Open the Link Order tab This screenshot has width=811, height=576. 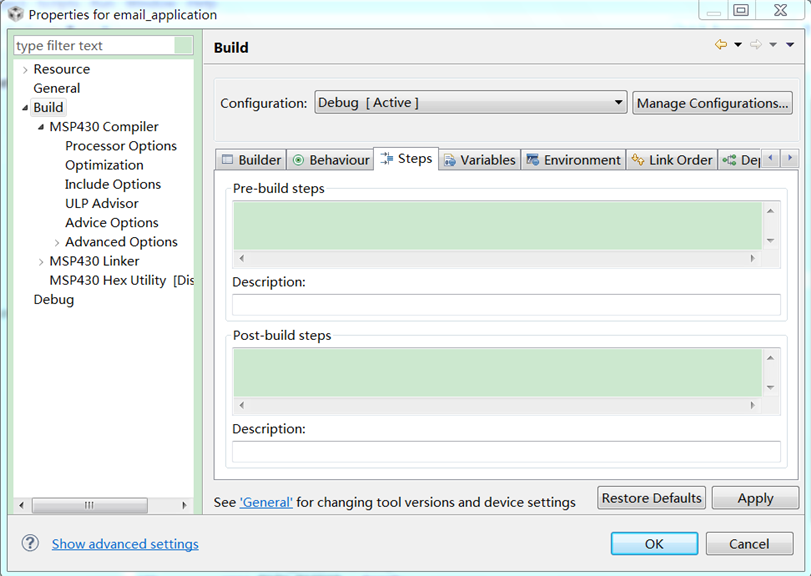click(x=671, y=160)
